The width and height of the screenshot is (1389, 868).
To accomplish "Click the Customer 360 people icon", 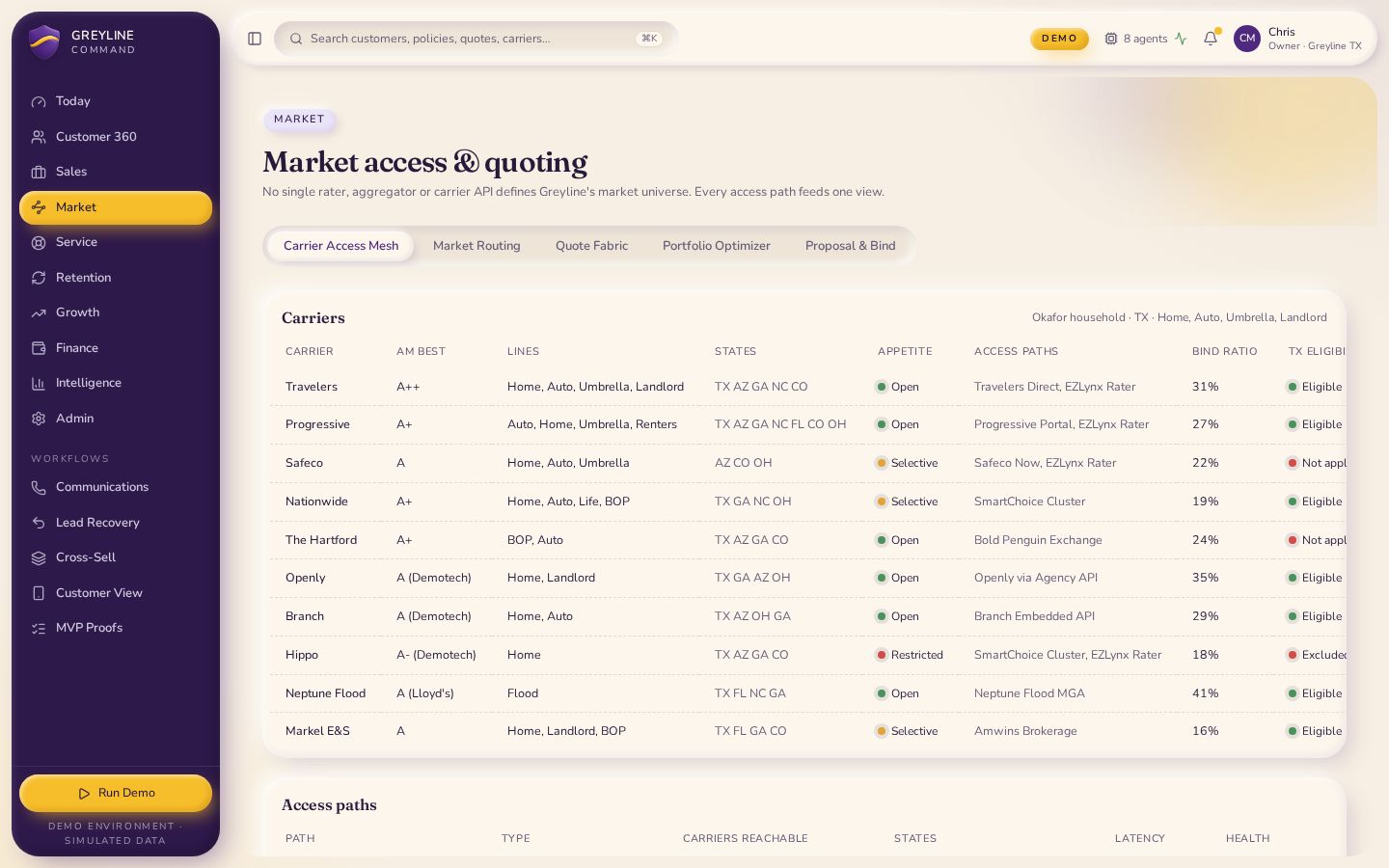I will [39, 137].
